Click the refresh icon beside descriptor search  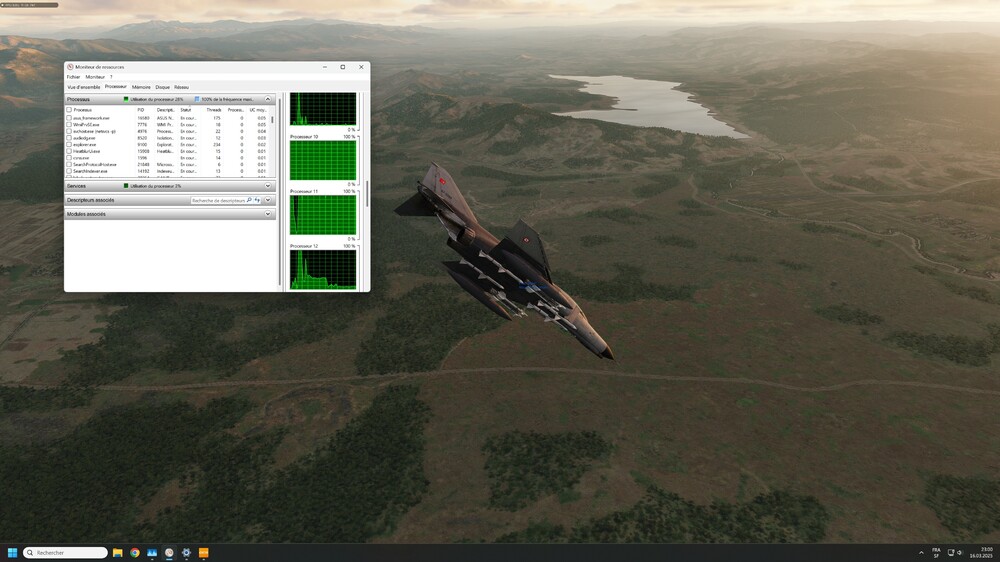257,200
